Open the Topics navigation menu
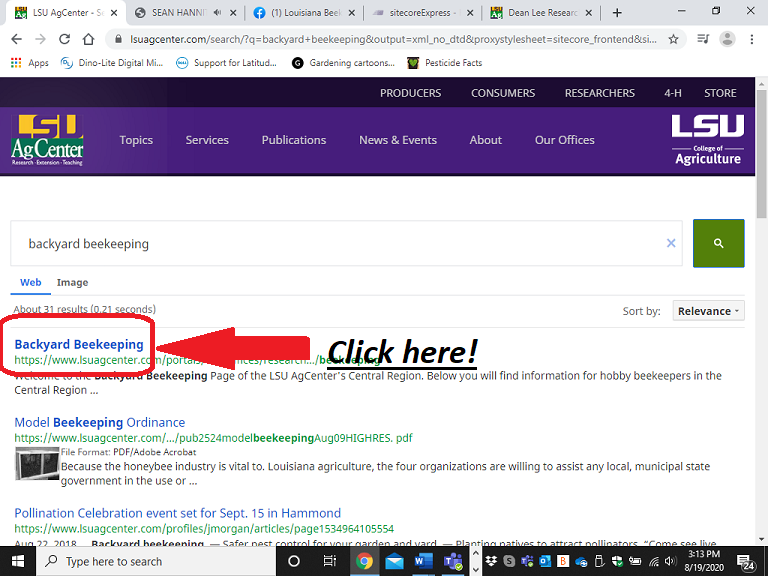Viewport: 768px width, 576px height. (136, 140)
